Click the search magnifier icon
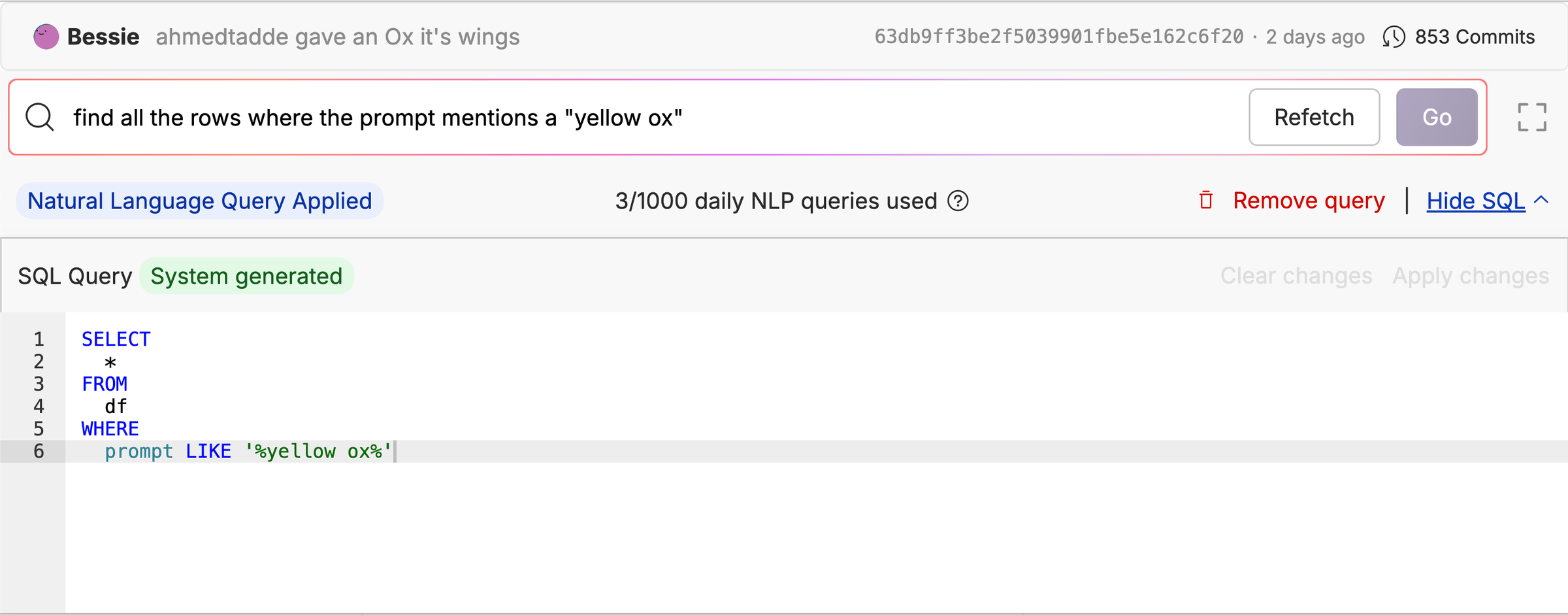 40,117
